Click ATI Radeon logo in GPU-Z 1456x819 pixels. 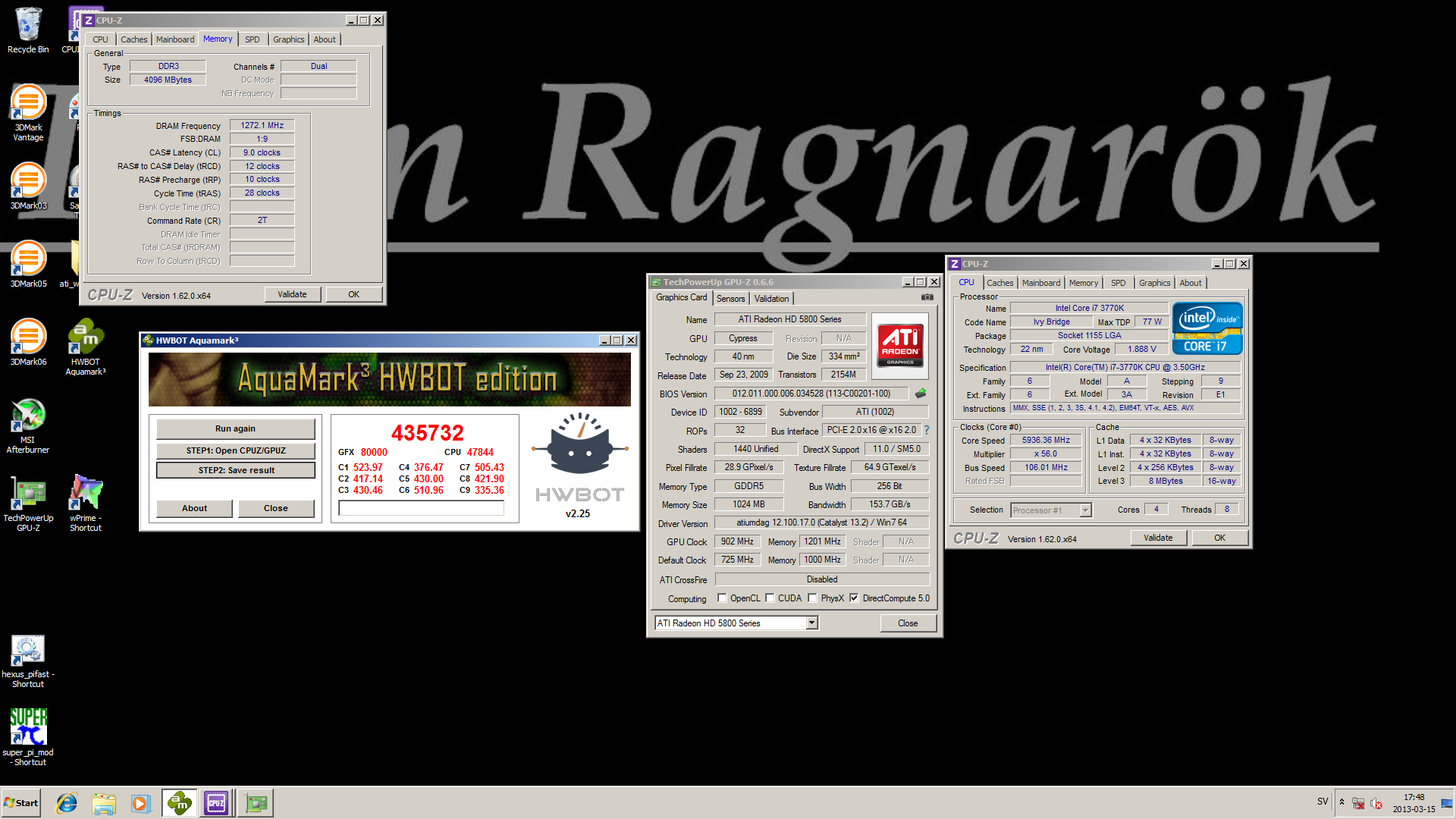(900, 345)
